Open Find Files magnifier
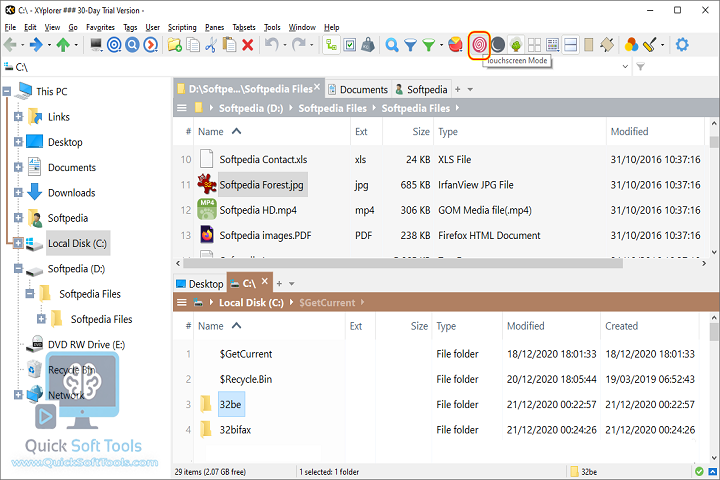Screen dimensions: 720x480 [392, 45]
